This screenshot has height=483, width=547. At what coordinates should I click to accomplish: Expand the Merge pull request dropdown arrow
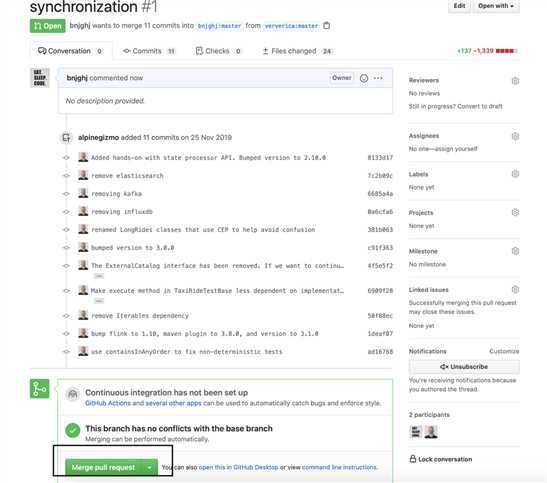(x=149, y=468)
